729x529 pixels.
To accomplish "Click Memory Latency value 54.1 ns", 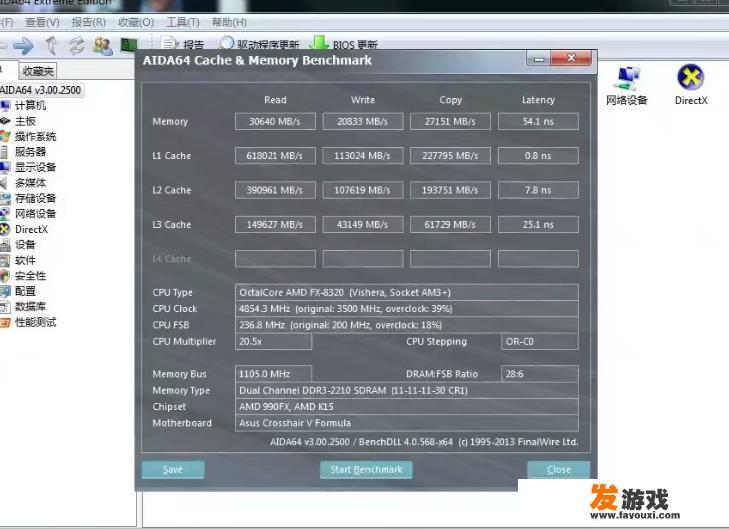I will (538, 121).
